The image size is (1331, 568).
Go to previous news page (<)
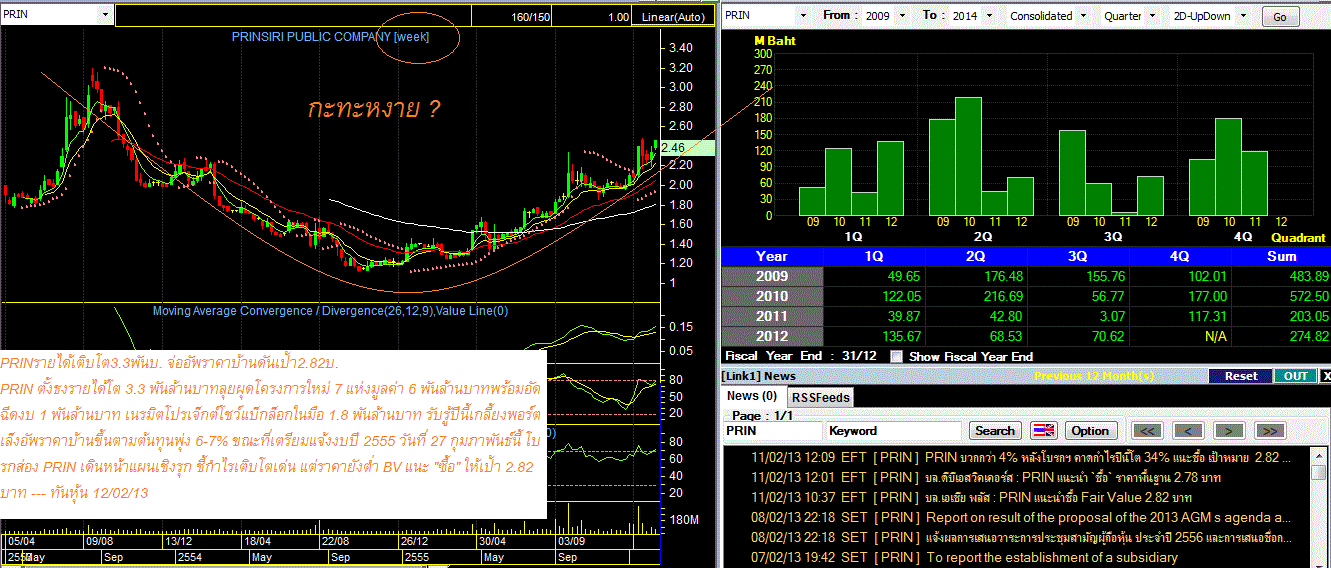(x=1187, y=431)
